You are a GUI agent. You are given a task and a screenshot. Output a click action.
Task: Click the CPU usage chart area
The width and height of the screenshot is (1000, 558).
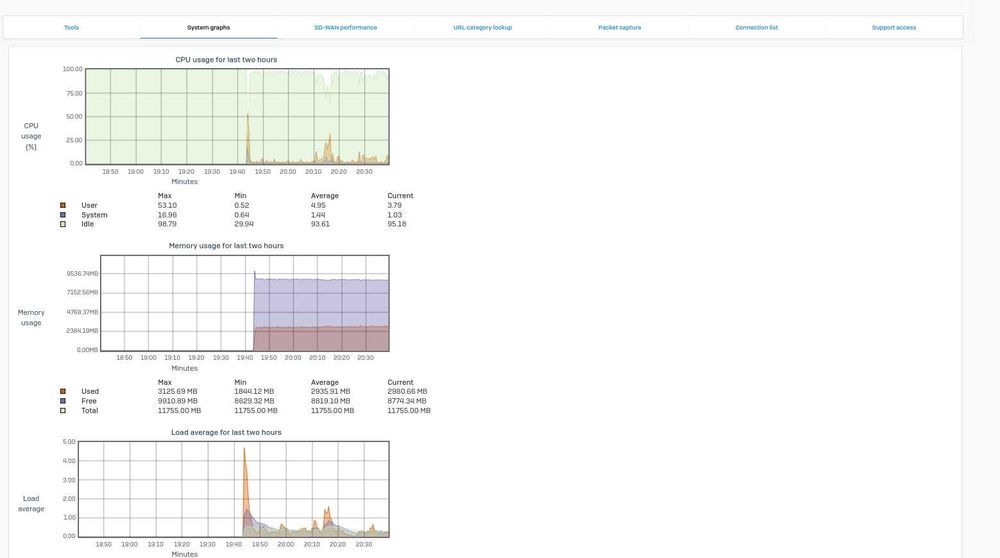(x=237, y=117)
